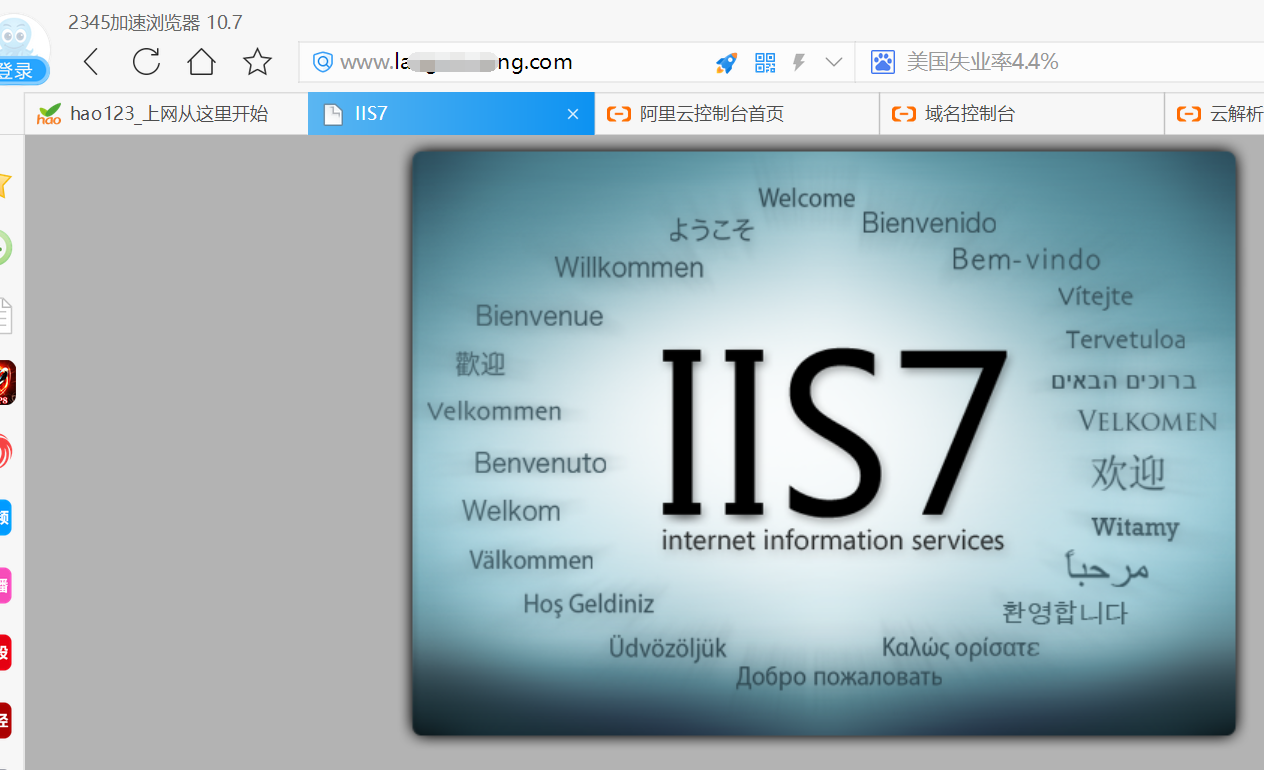
Task: Open the 域名控制台 tab
Action: tap(1022, 113)
